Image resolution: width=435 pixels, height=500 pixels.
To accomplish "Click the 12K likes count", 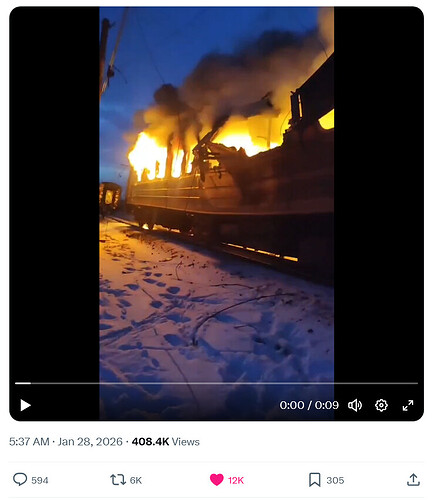I will [x=236, y=480].
